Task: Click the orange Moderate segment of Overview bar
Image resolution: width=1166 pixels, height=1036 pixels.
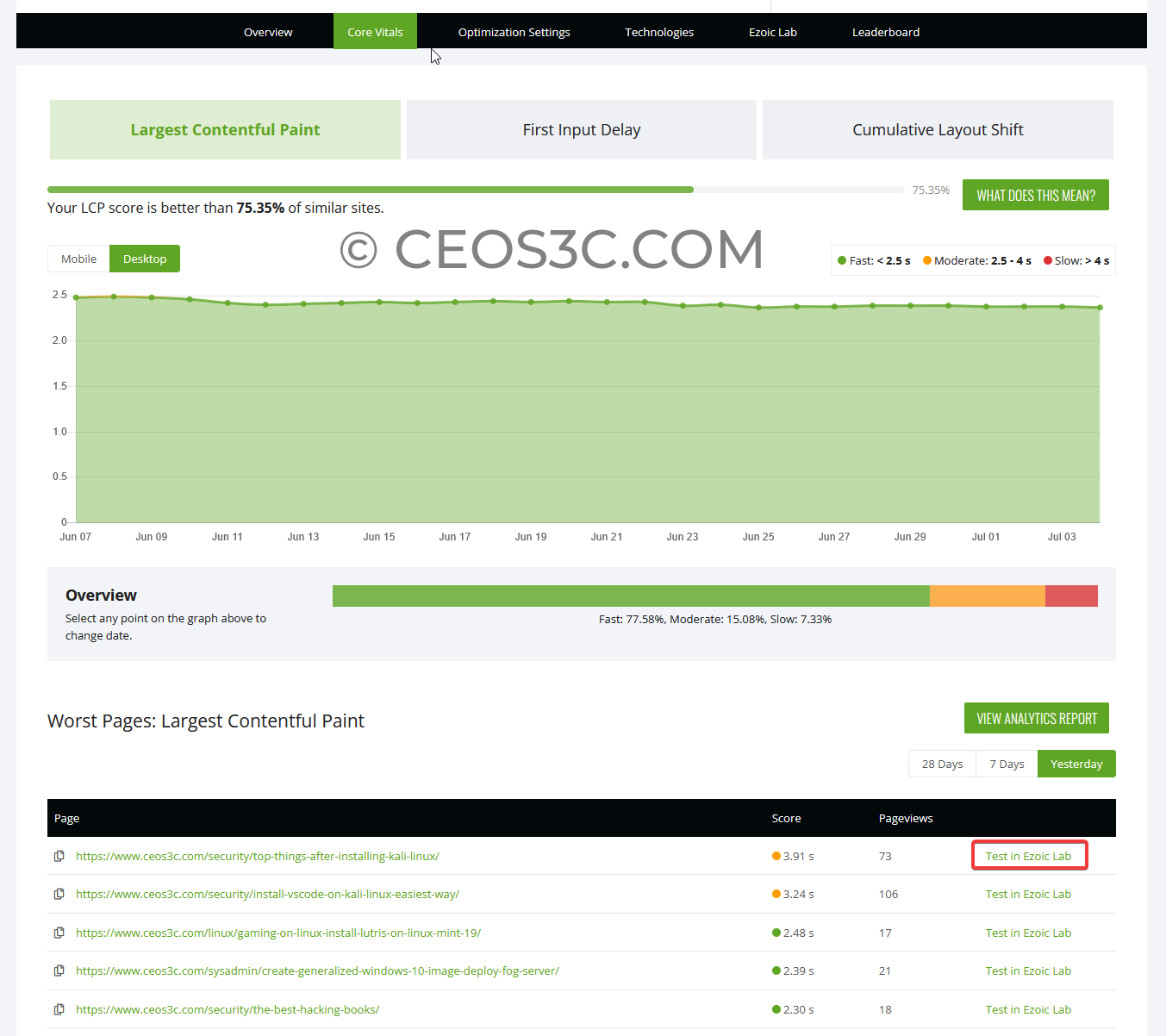Action: tap(988, 596)
